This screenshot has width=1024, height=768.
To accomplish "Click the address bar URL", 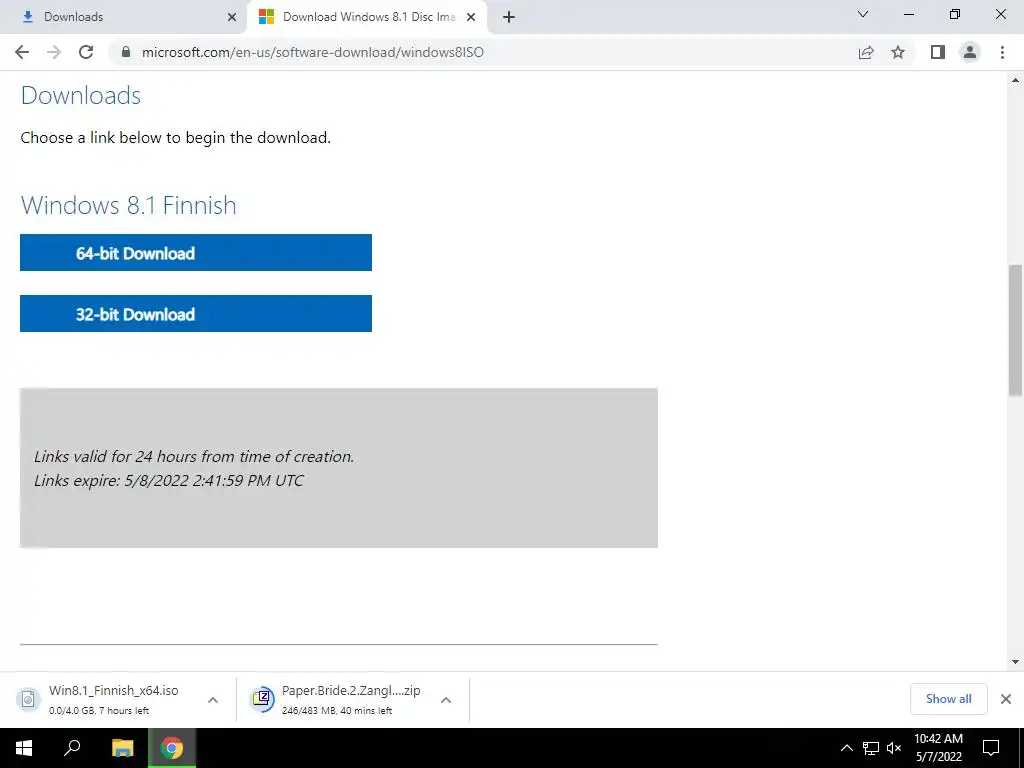I will [313, 52].
